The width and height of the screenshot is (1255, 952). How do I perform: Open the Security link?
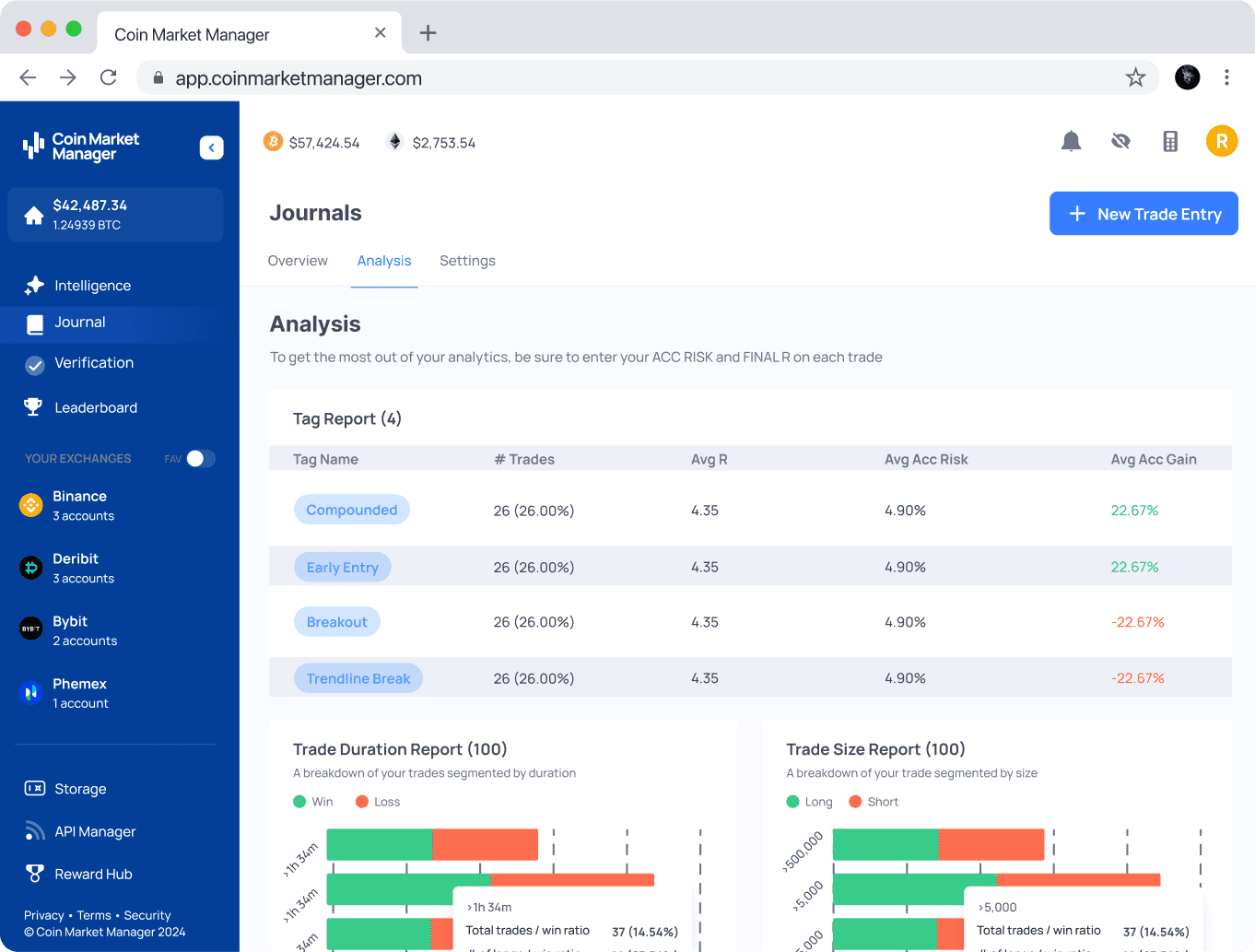[147, 915]
